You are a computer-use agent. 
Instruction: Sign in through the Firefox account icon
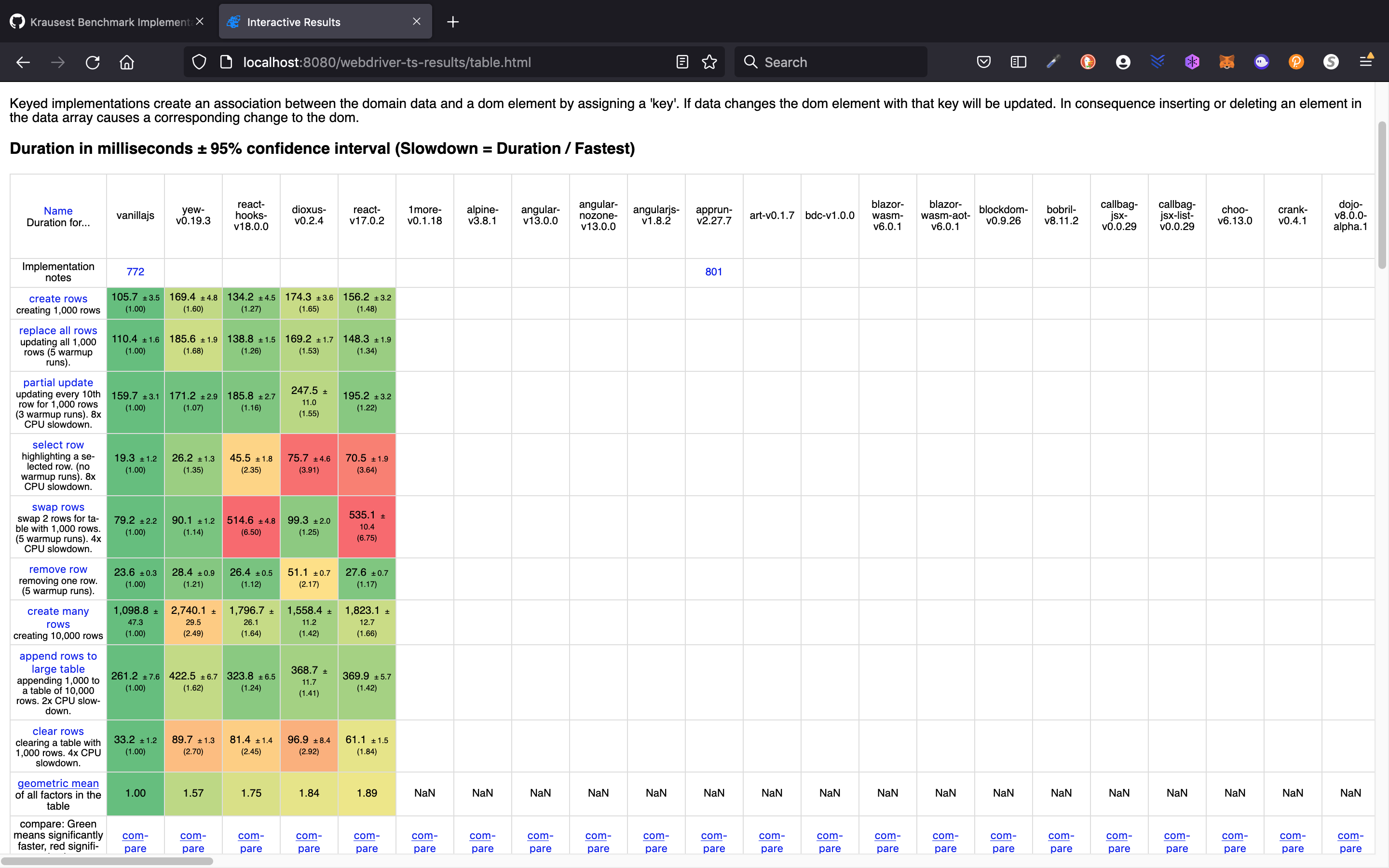tap(1122, 62)
